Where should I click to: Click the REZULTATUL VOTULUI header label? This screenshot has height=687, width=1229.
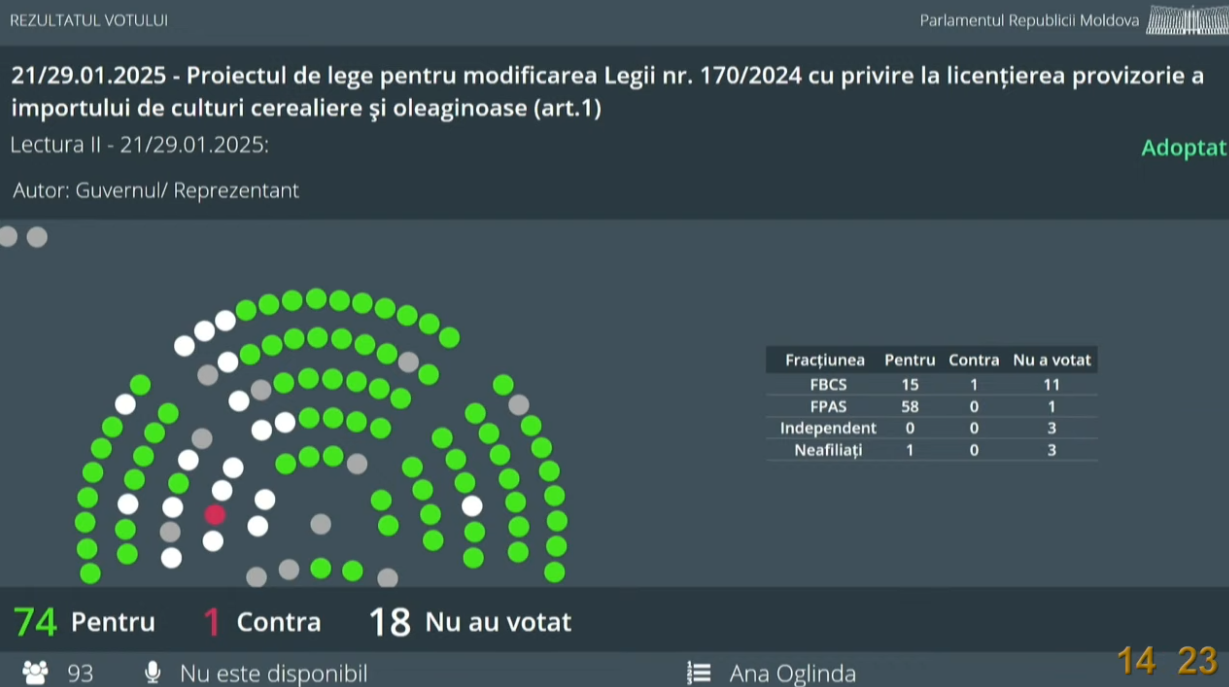click(x=89, y=20)
